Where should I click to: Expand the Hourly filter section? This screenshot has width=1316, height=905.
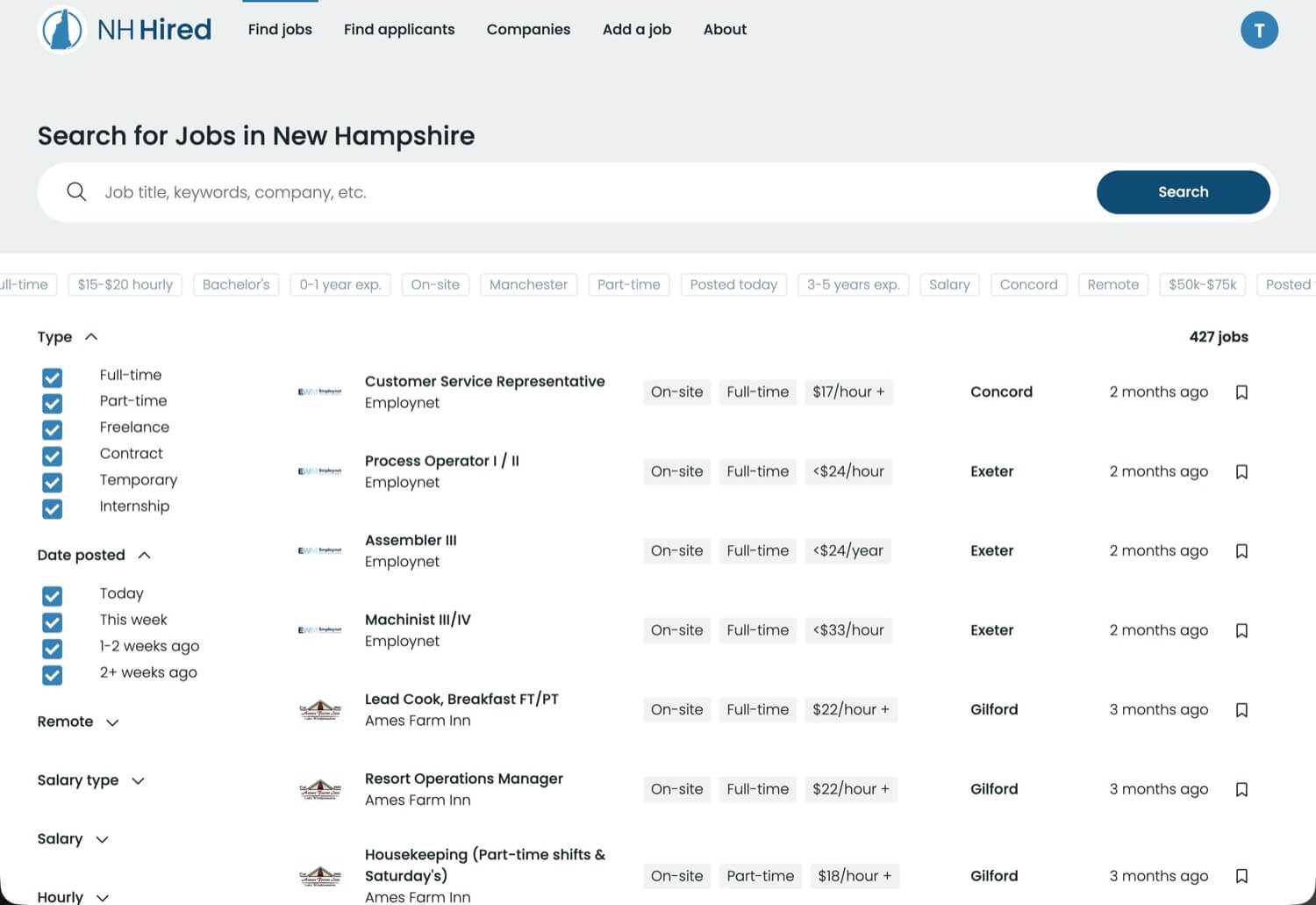click(x=73, y=897)
